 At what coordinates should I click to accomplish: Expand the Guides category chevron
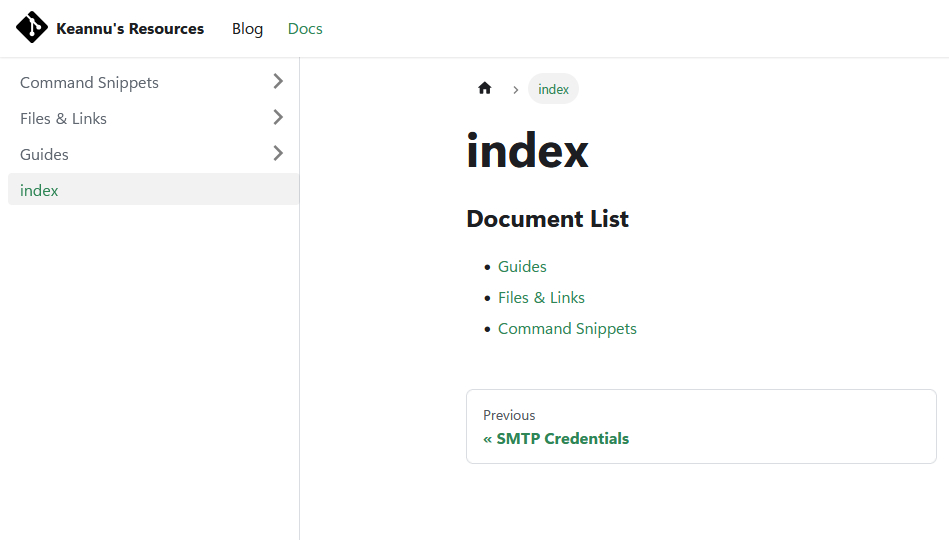[278, 154]
